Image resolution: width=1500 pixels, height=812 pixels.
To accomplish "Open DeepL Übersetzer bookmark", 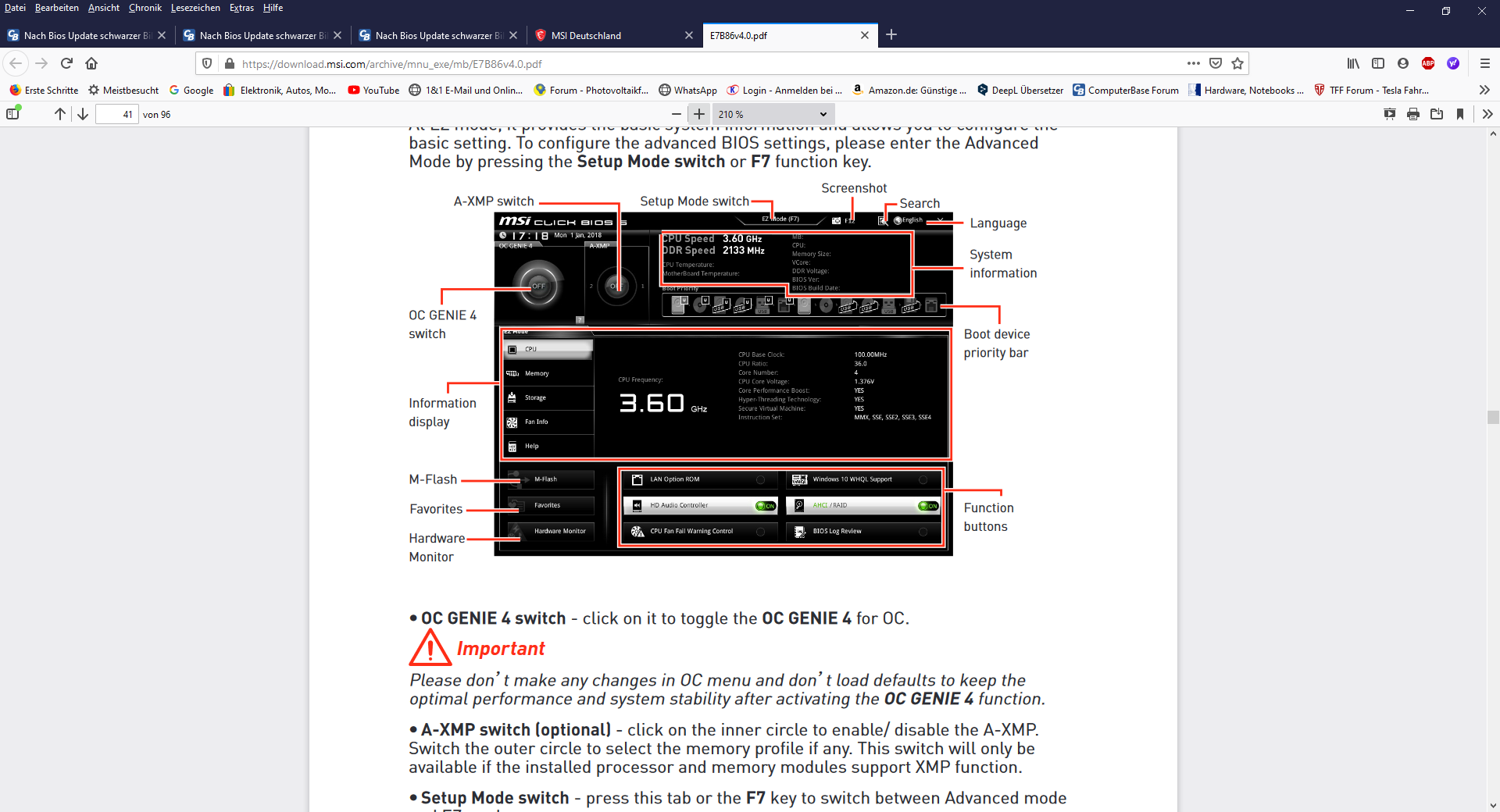I will (x=1020, y=90).
